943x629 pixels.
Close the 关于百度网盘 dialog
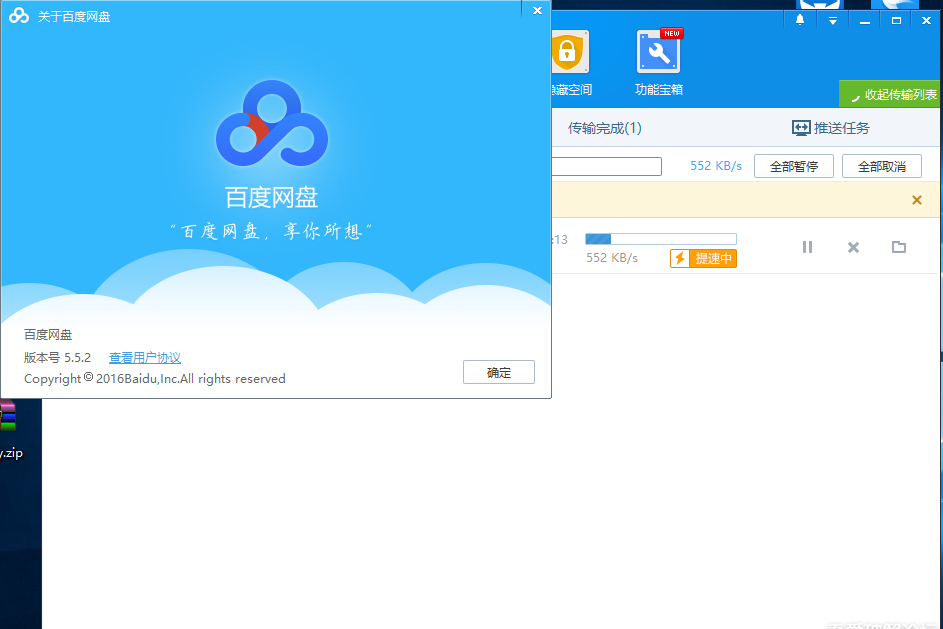point(538,10)
